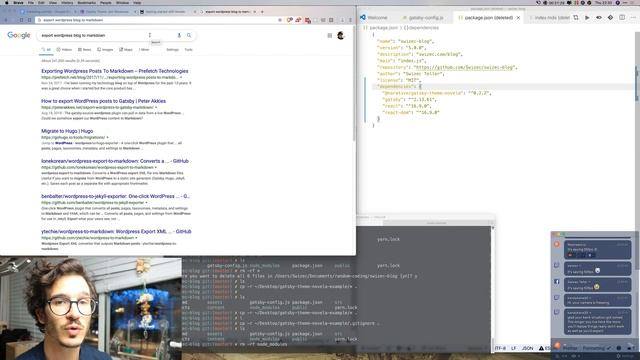640x360 pixels.
Task: Open the Window menu in menu bar
Action: tap(122, 3)
